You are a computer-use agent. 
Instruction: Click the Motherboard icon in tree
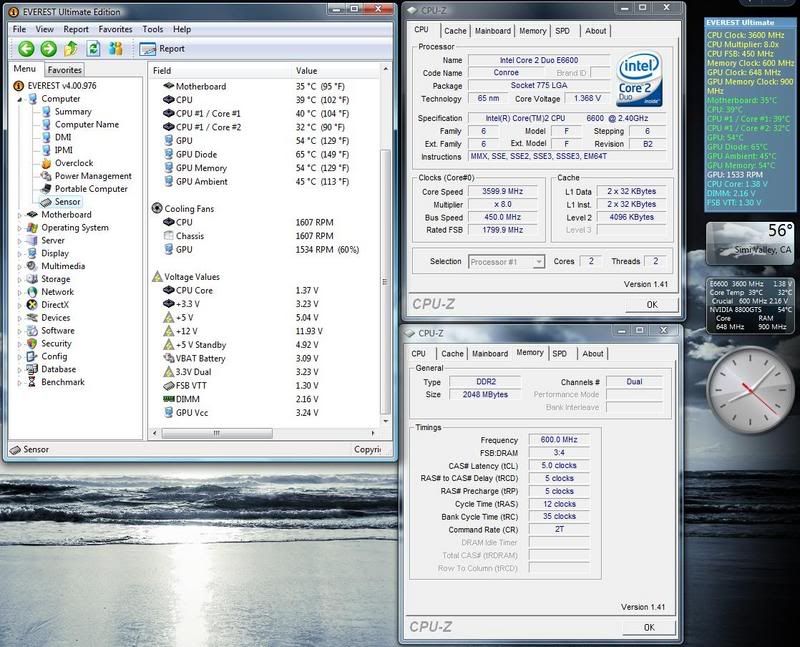33,215
